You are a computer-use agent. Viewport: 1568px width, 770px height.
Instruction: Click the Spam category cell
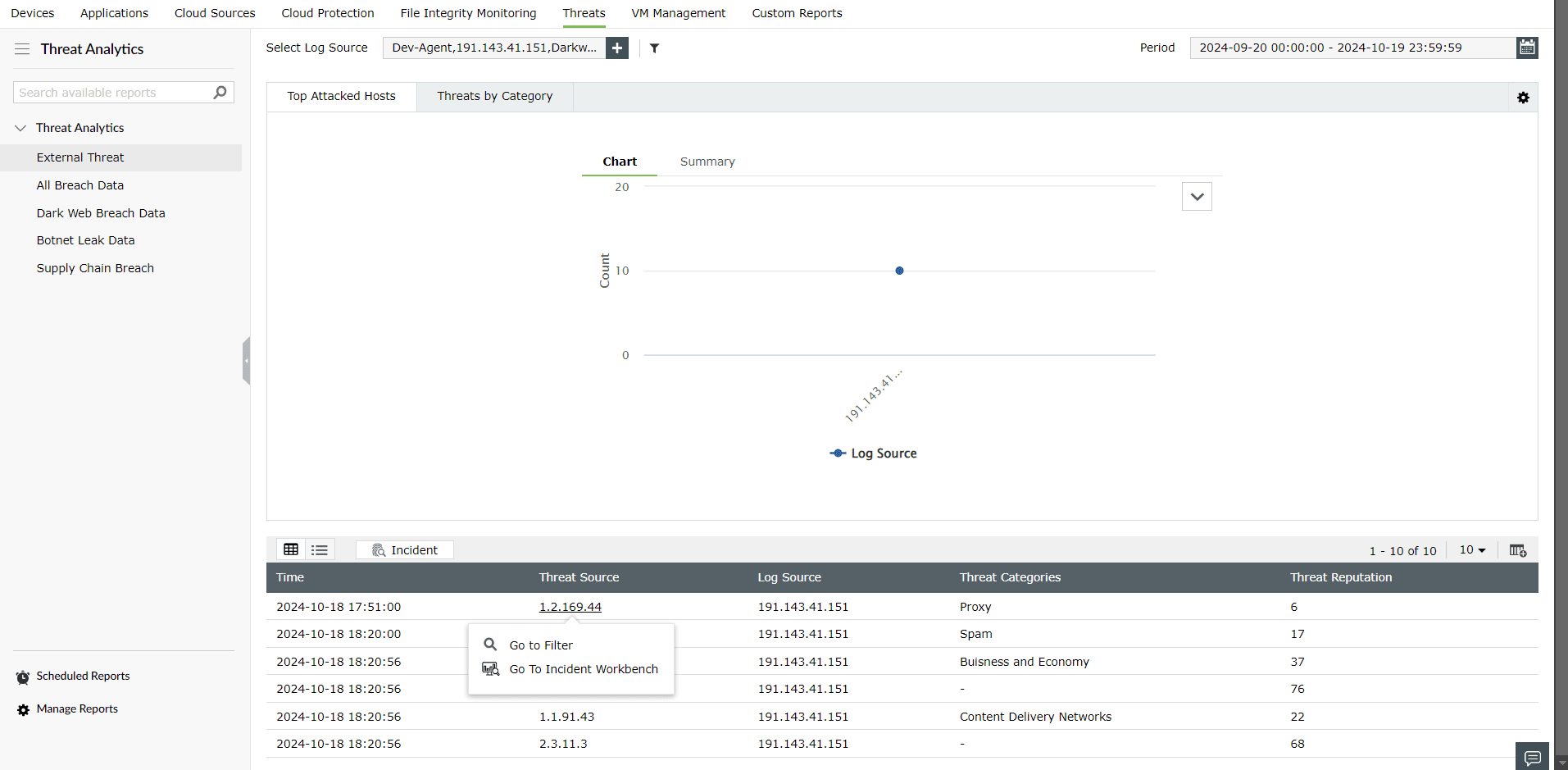975,634
